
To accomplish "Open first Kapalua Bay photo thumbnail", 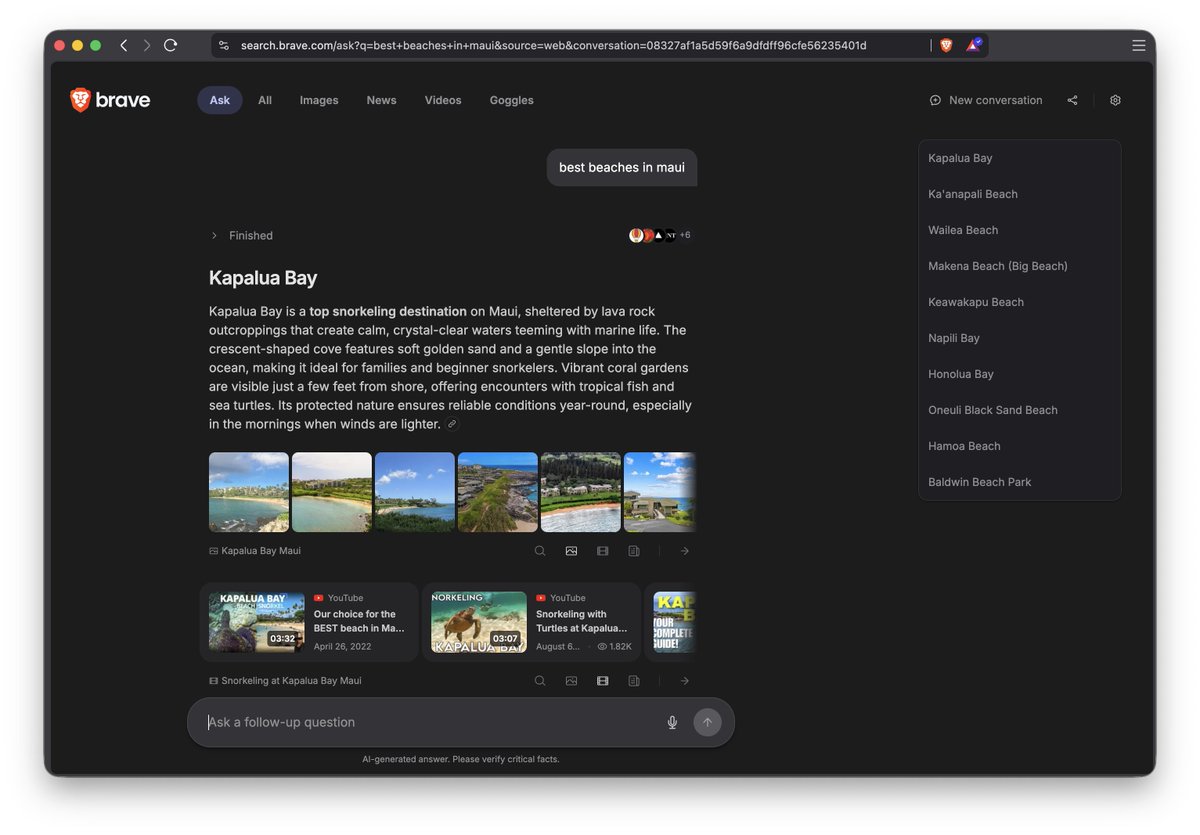I will [x=249, y=492].
